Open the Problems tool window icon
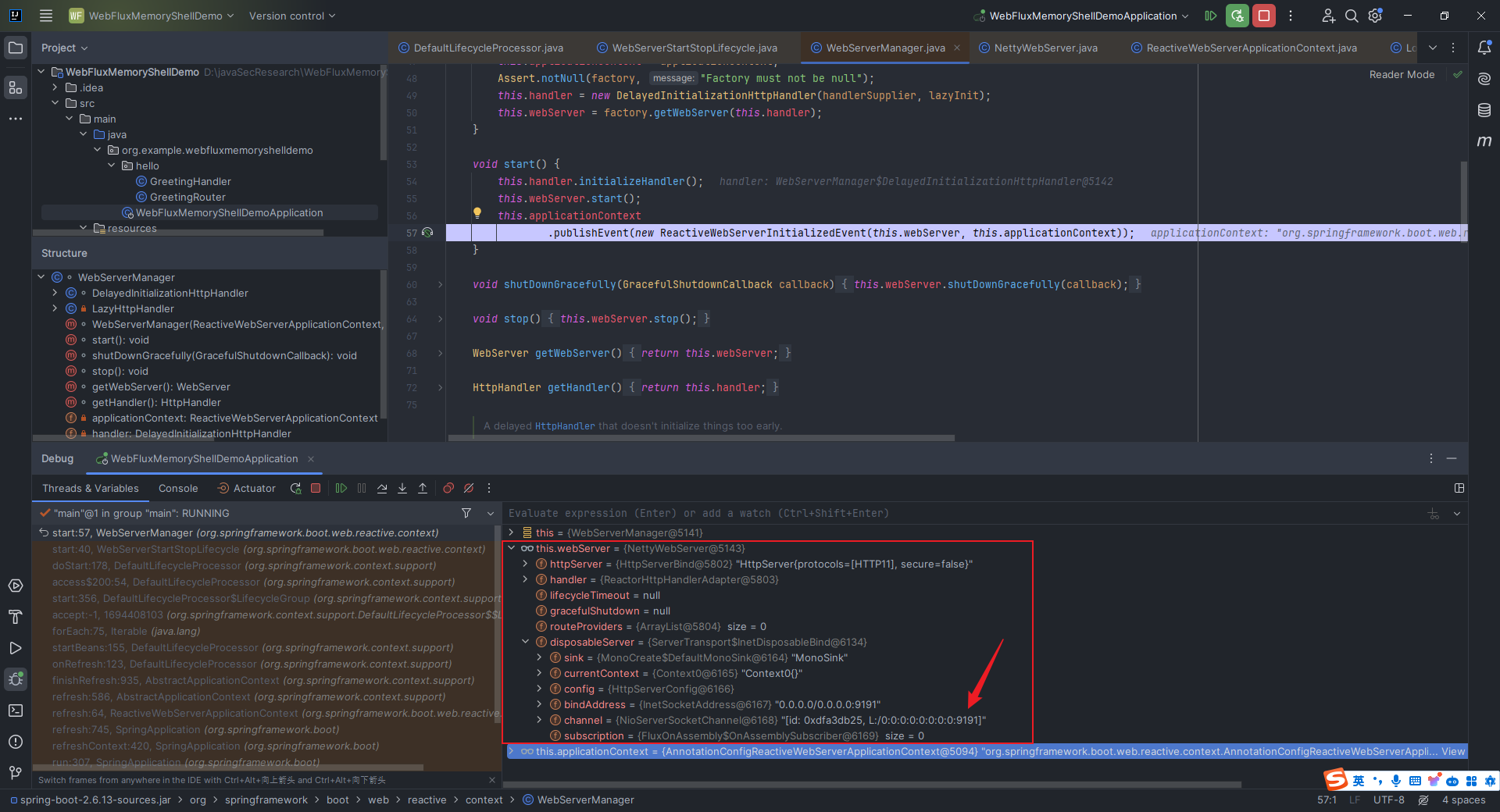1500x812 pixels. (x=16, y=742)
